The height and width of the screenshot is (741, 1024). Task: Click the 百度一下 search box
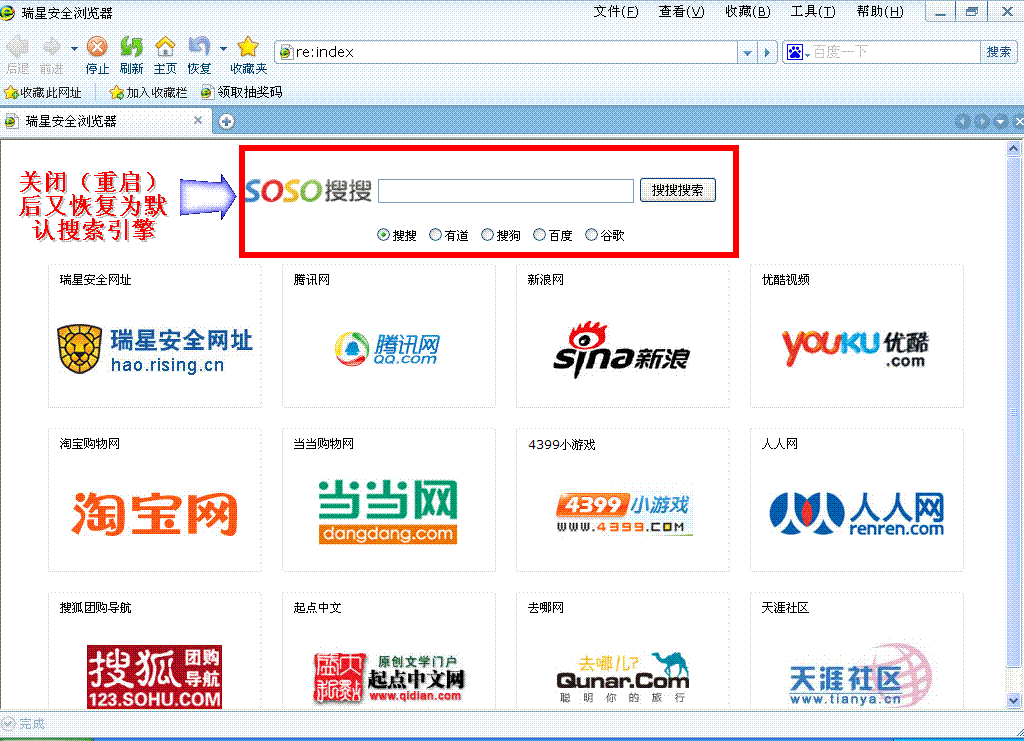coord(895,52)
